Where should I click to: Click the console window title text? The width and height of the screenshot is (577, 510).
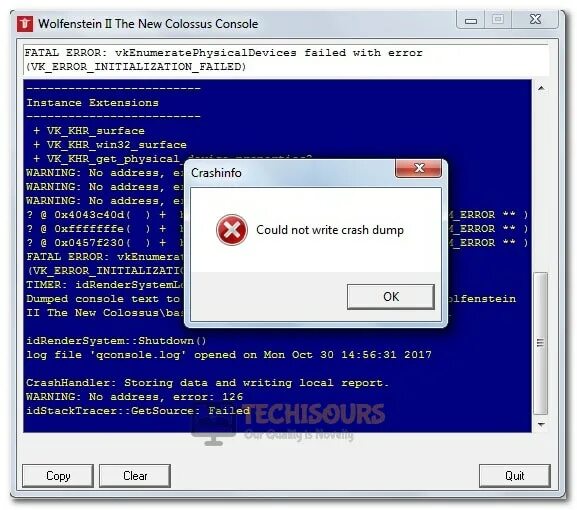coord(148,24)
